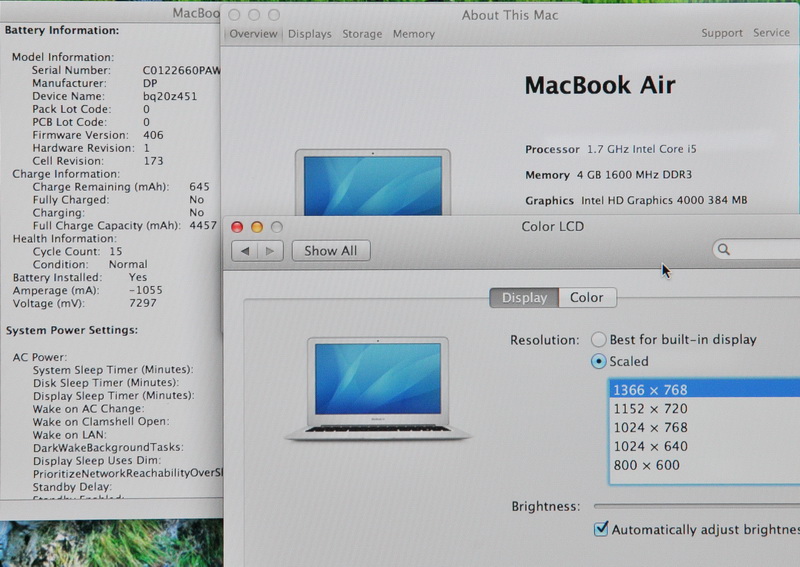
Task: Click the Amperage '-1055' value
Action: pos(145,290)
